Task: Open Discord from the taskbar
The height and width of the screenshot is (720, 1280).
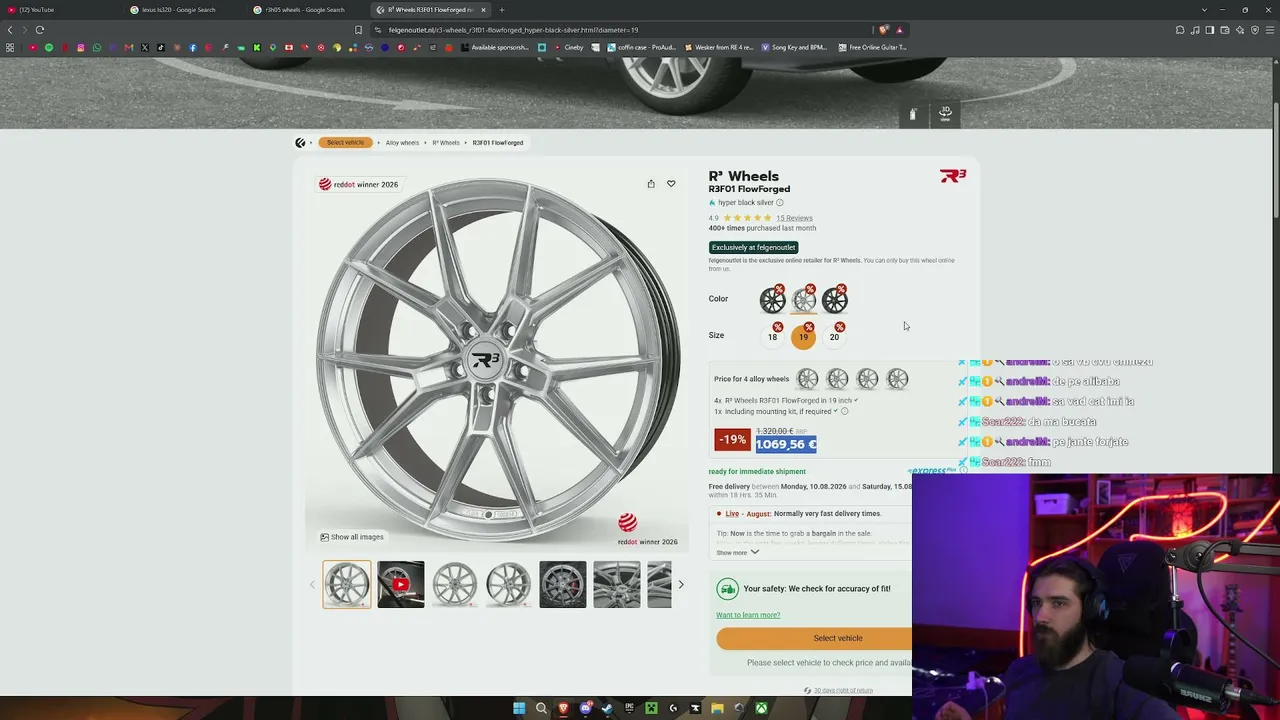Action: pyautogui.click(x=586, y=709)
